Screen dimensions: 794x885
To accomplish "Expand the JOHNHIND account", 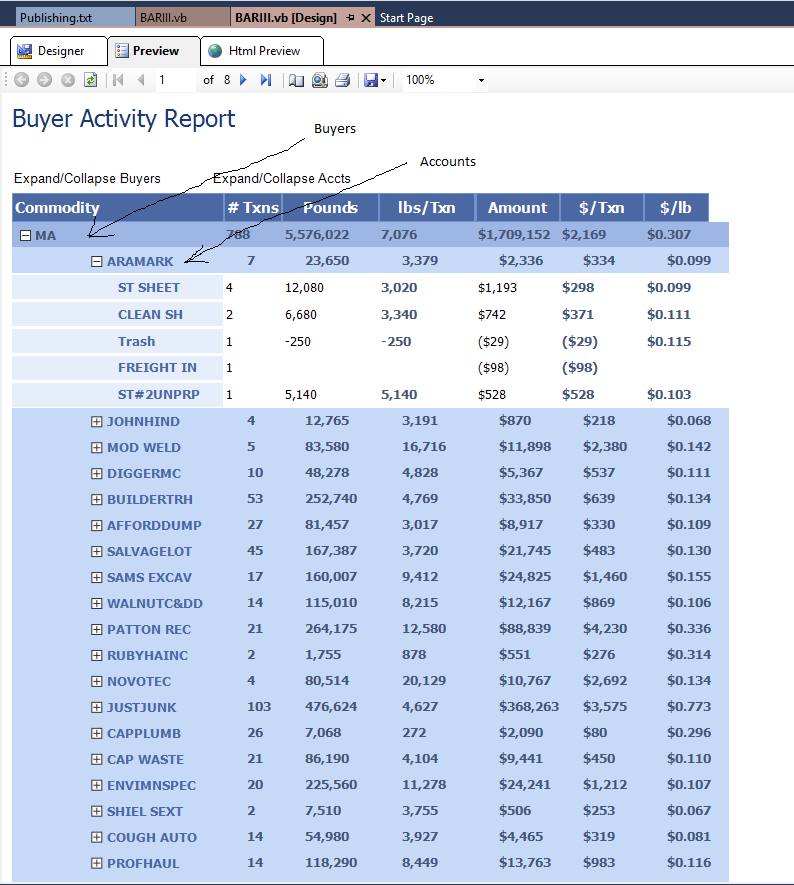I will click(x=97, y=421).
